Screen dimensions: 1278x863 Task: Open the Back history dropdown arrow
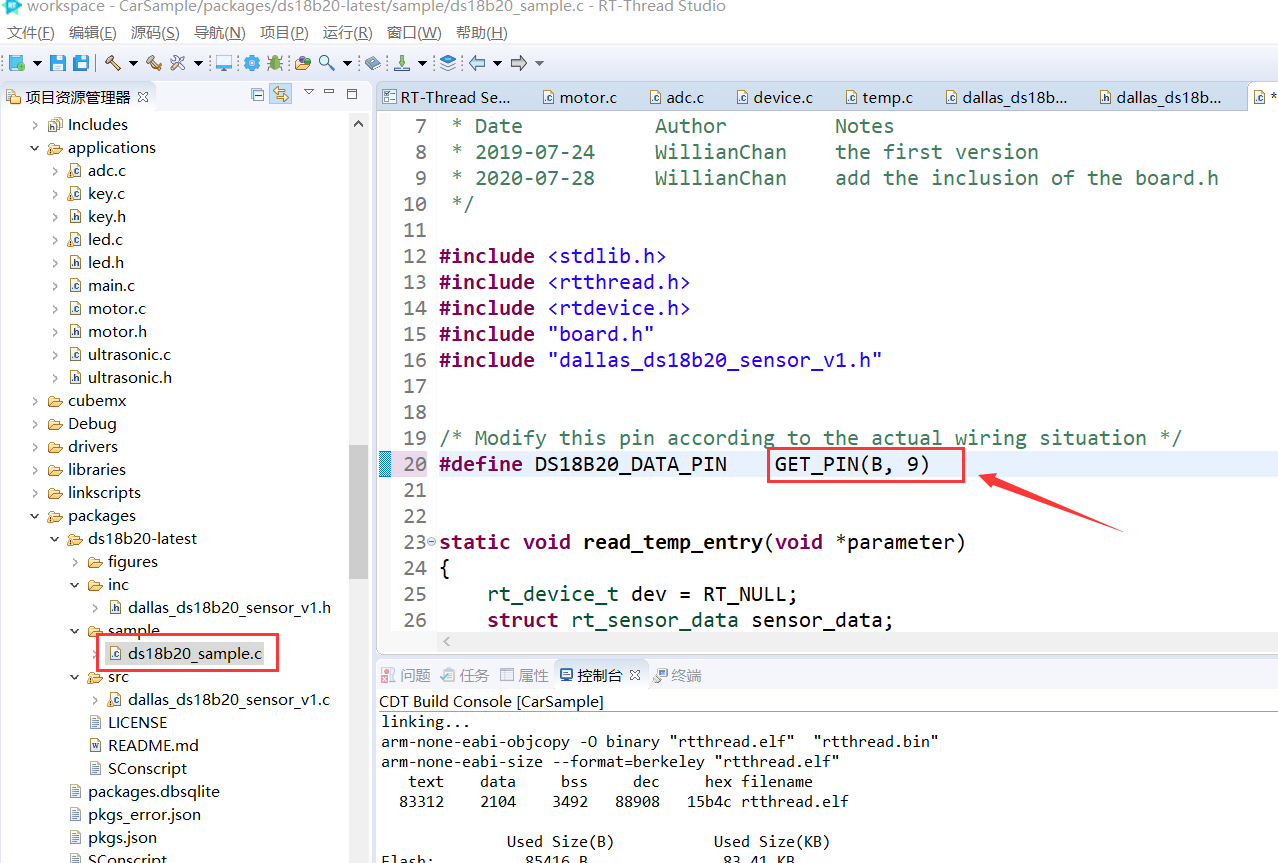[497, 63]
